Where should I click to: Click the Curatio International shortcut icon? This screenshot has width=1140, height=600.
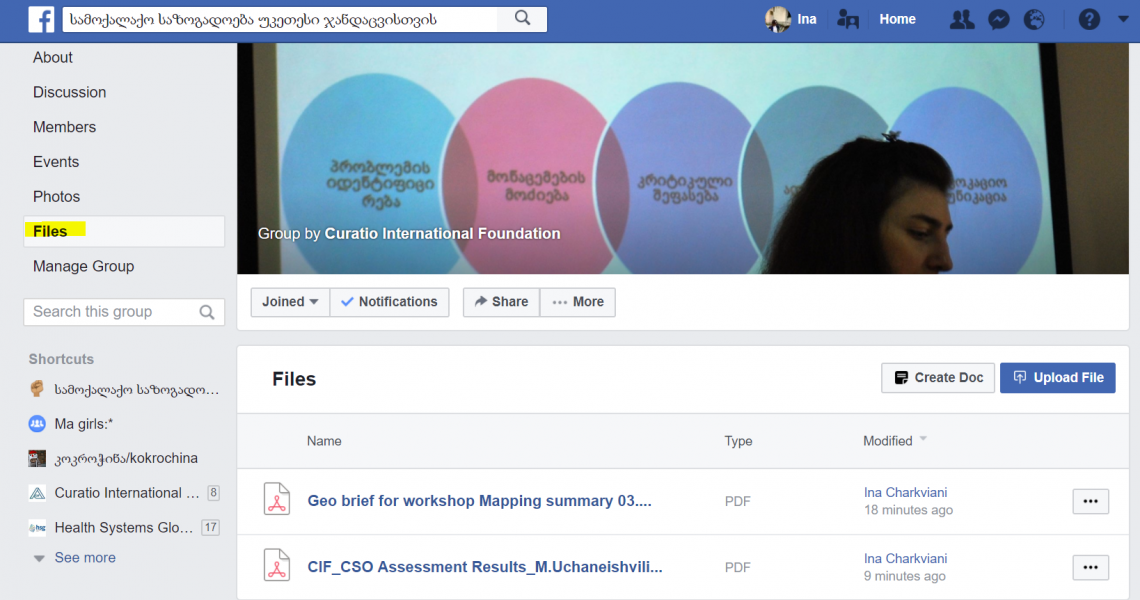click(x=37, y=493)
